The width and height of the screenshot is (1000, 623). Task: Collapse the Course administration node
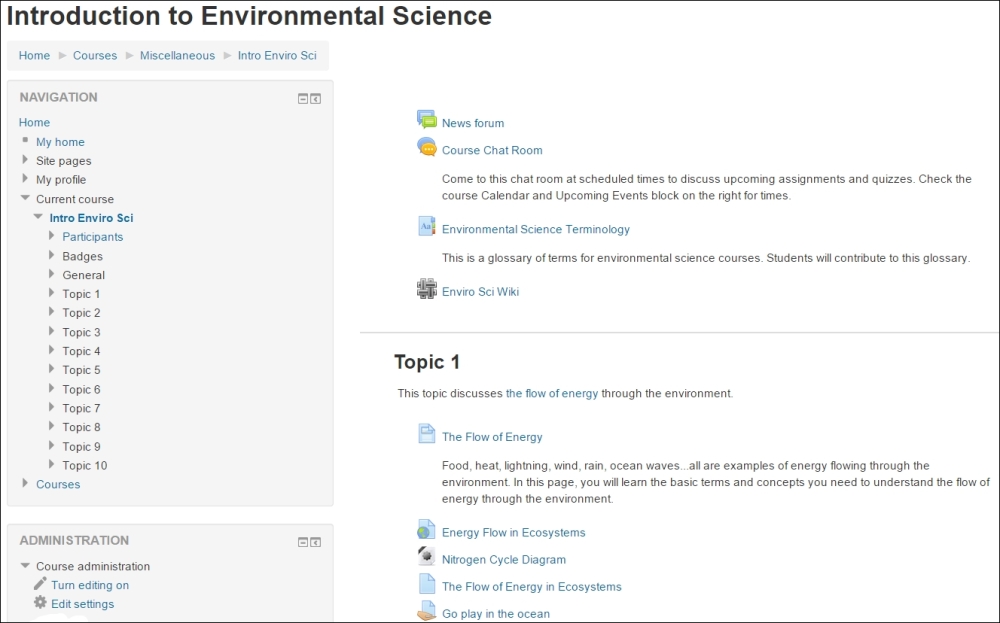25,565
